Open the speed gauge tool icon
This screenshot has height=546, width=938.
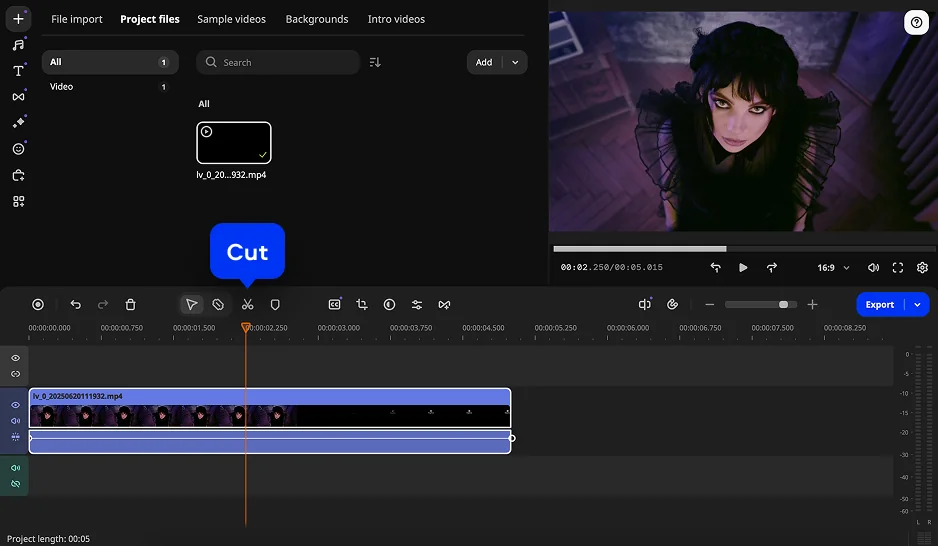point(672,304)
